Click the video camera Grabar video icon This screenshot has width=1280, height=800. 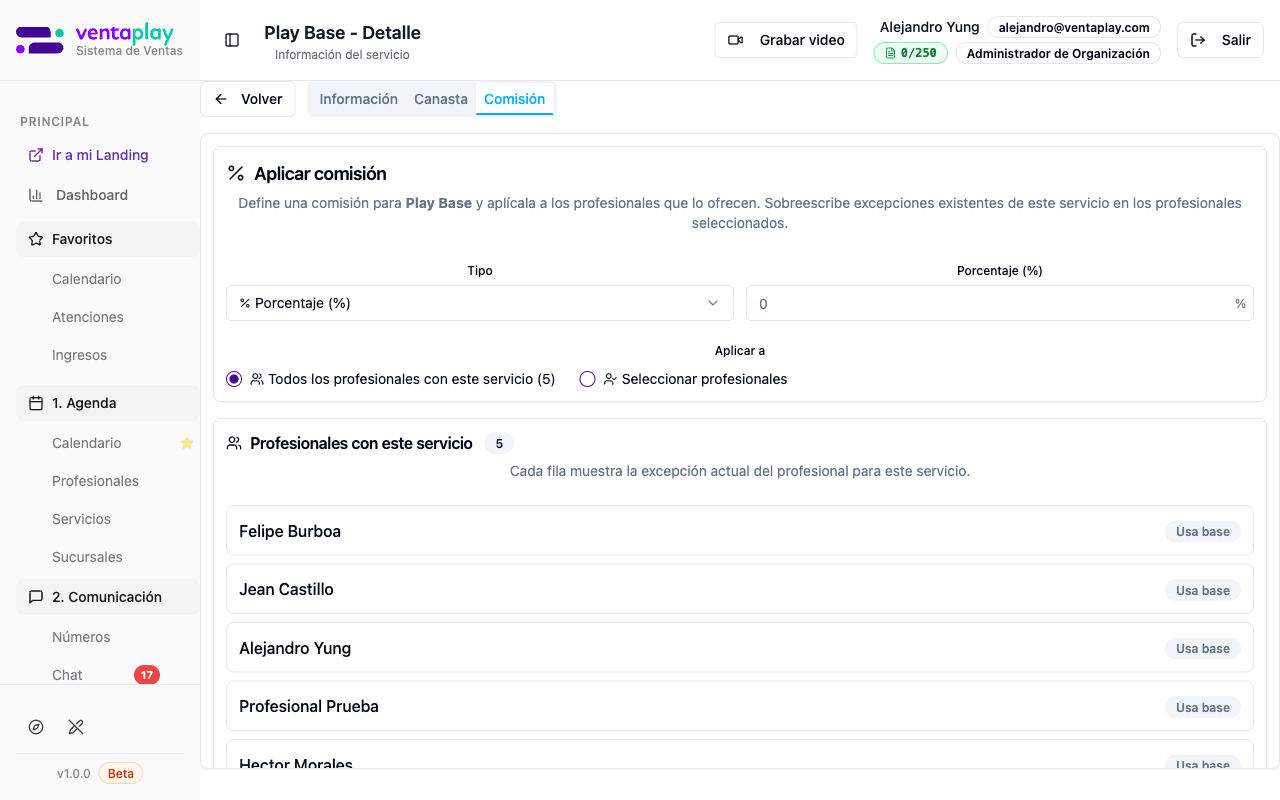coord(736,40)
